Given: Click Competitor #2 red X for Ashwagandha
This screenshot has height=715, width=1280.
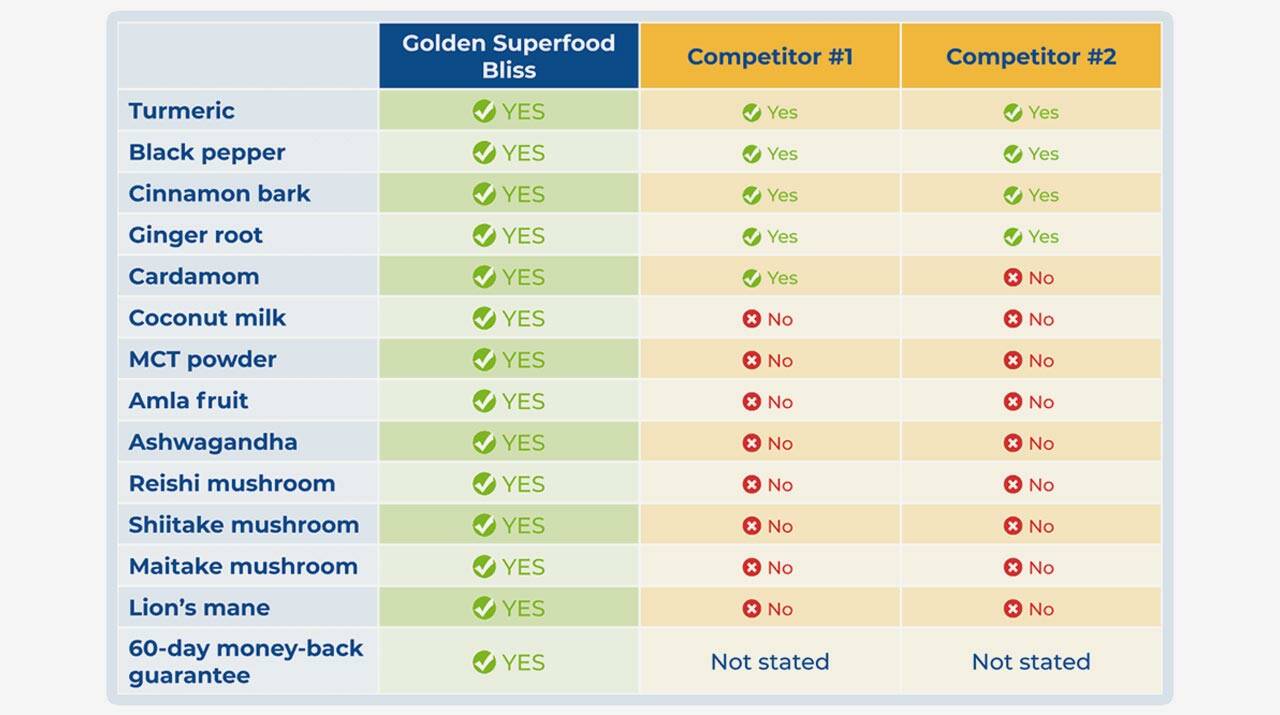Looking at the screenshot, I should pyautogui.click(x=1013, y=443).
